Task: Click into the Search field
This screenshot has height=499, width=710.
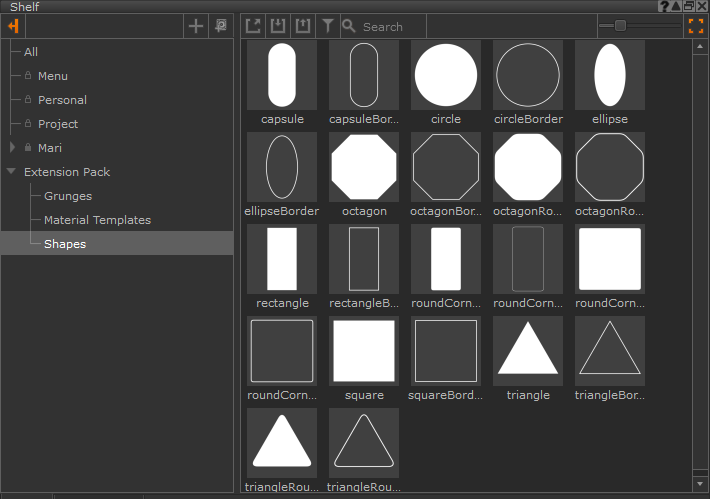Action: coord(390,27)
